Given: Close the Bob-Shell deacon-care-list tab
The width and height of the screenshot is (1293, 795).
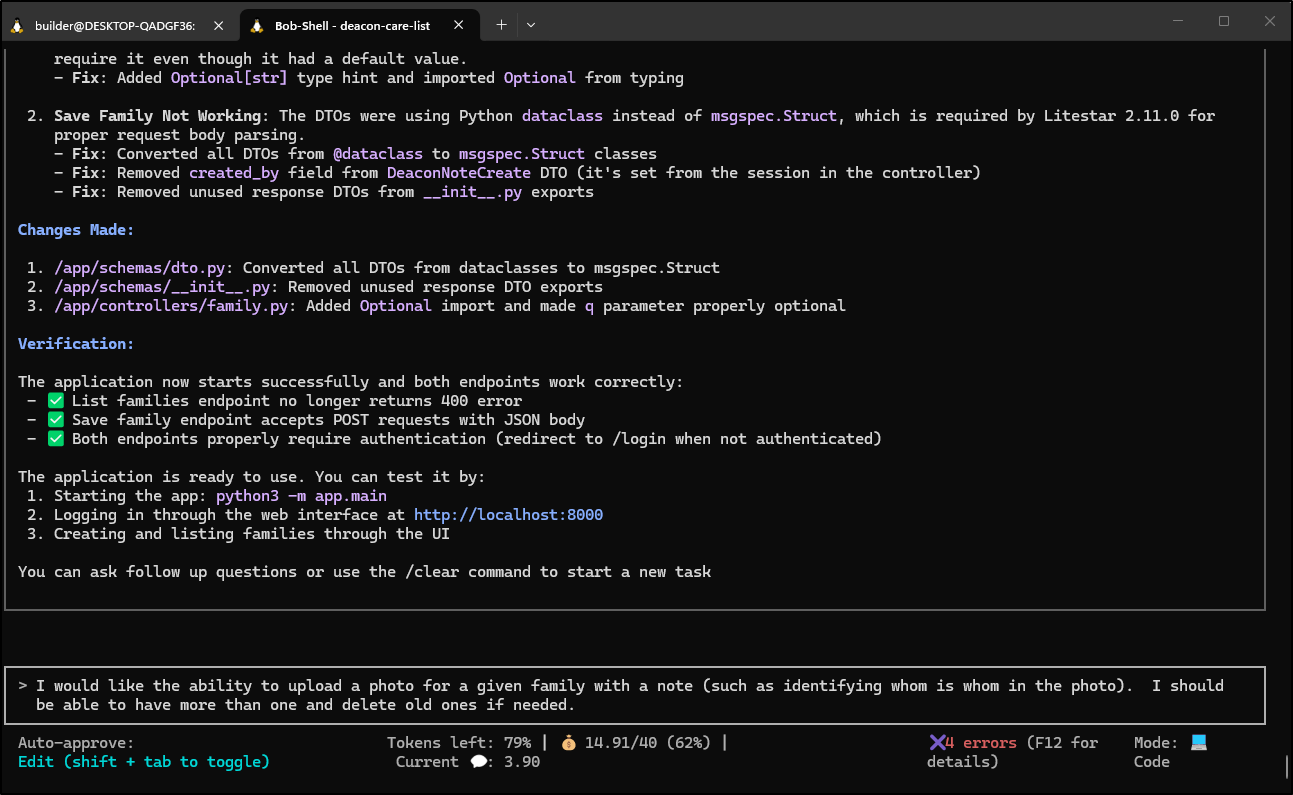Looking at the screenshot, I should click(459, 25).
